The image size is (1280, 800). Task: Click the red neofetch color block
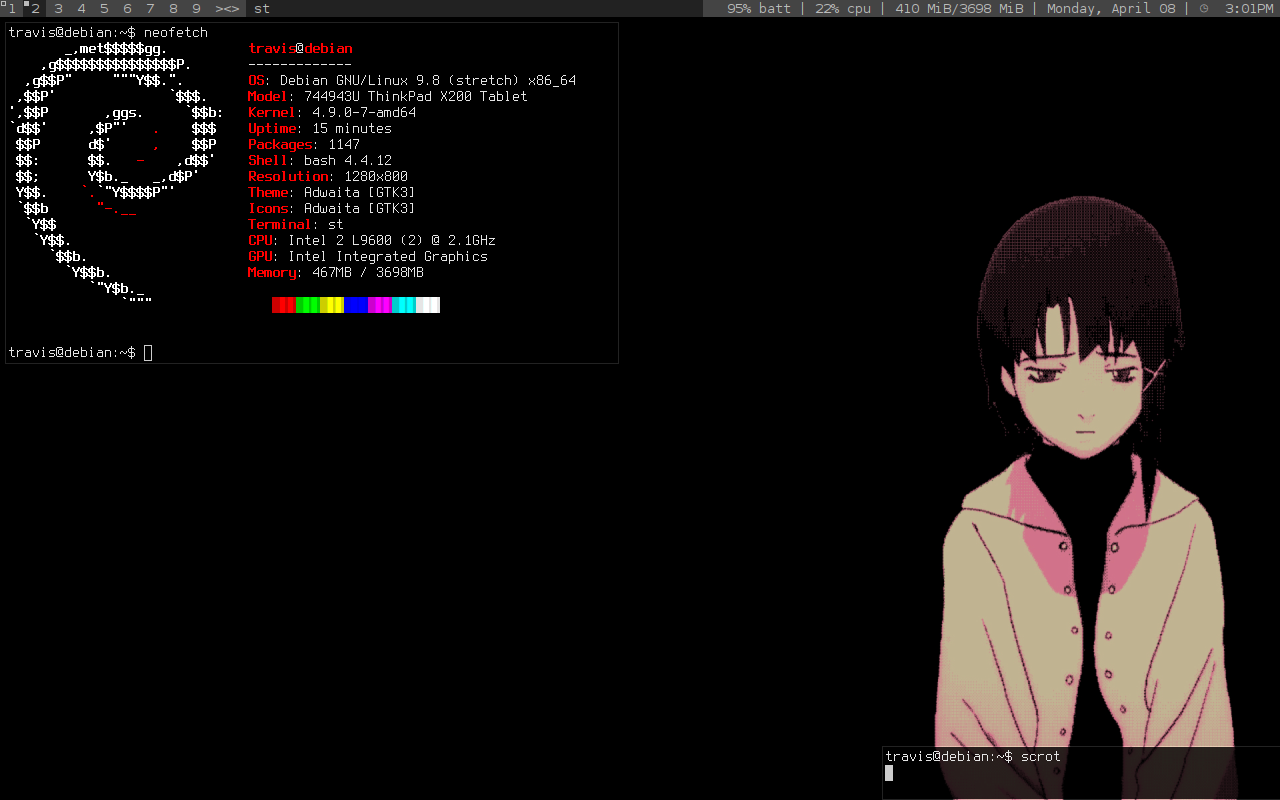[283, 305]
